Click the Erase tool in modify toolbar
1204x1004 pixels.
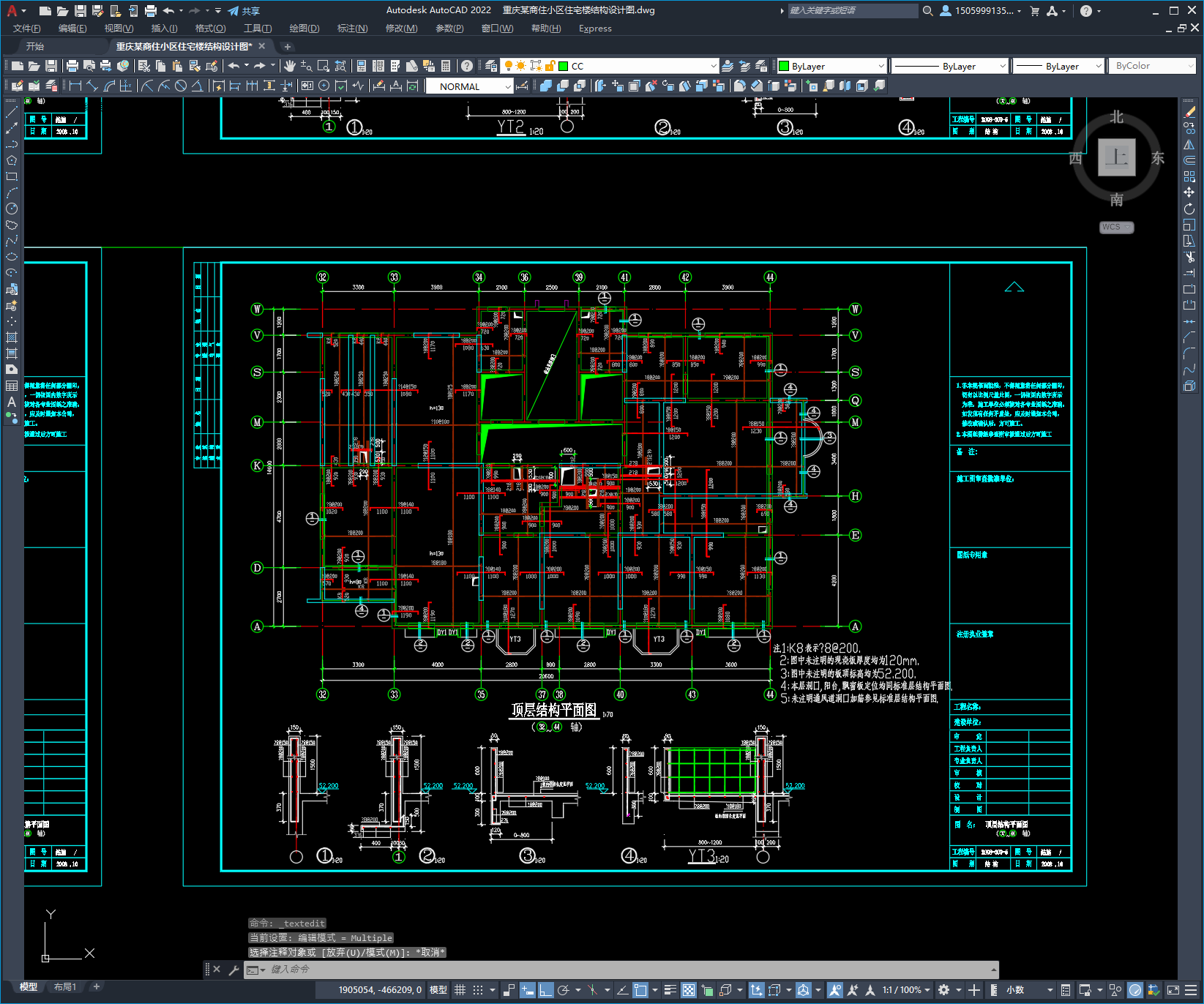tap(1189, 112)
